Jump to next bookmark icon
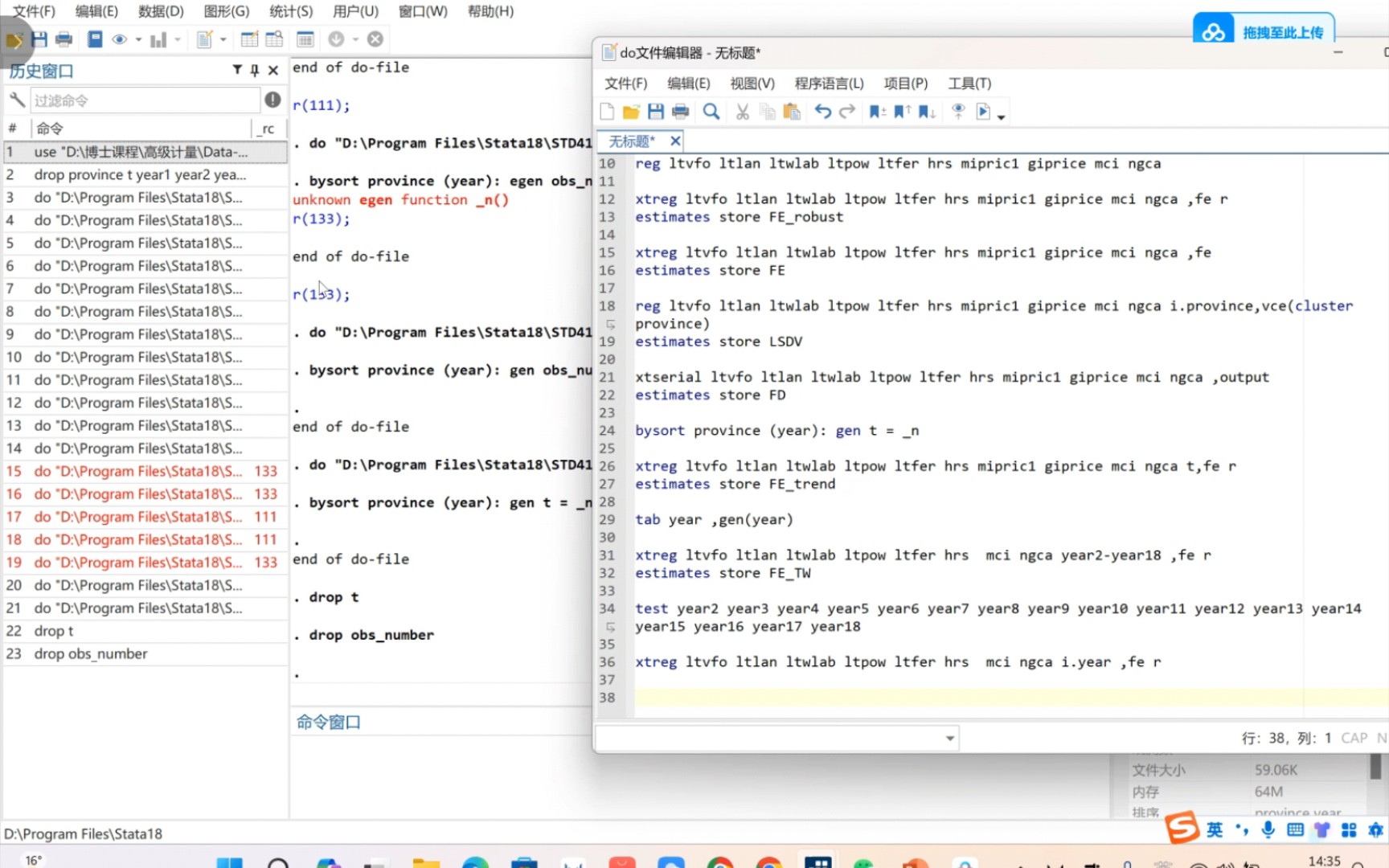This screenshot has height=868, width=1389. point(927,112)
